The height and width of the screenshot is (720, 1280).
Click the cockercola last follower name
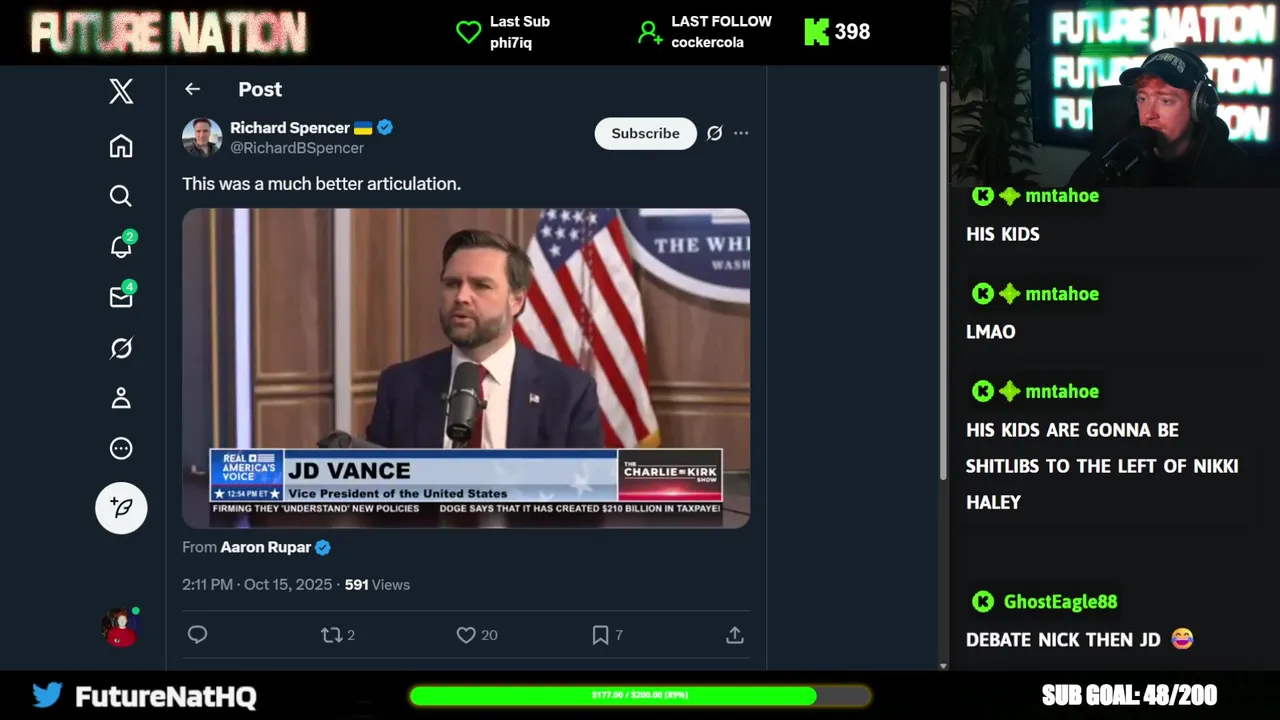point(707,42)
